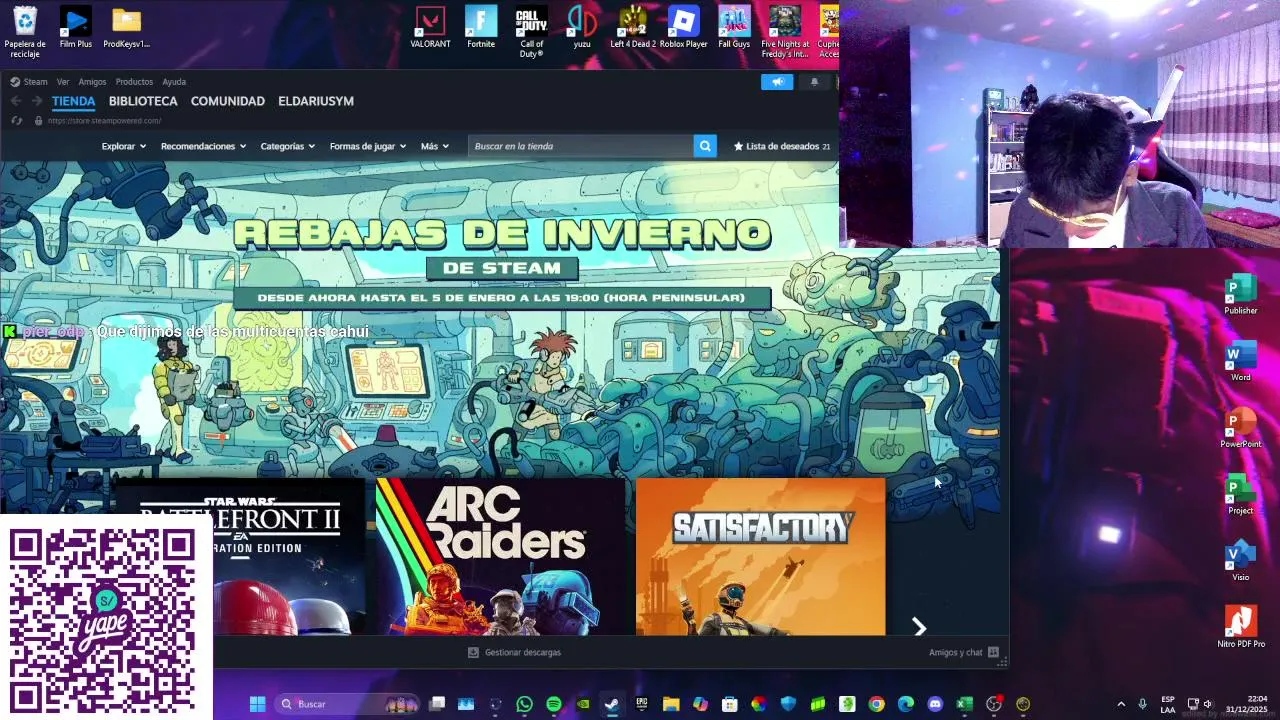Select Papelera de reciclaje icon
This screenshot has width=1280, height=720.
[x=25, y=32]
